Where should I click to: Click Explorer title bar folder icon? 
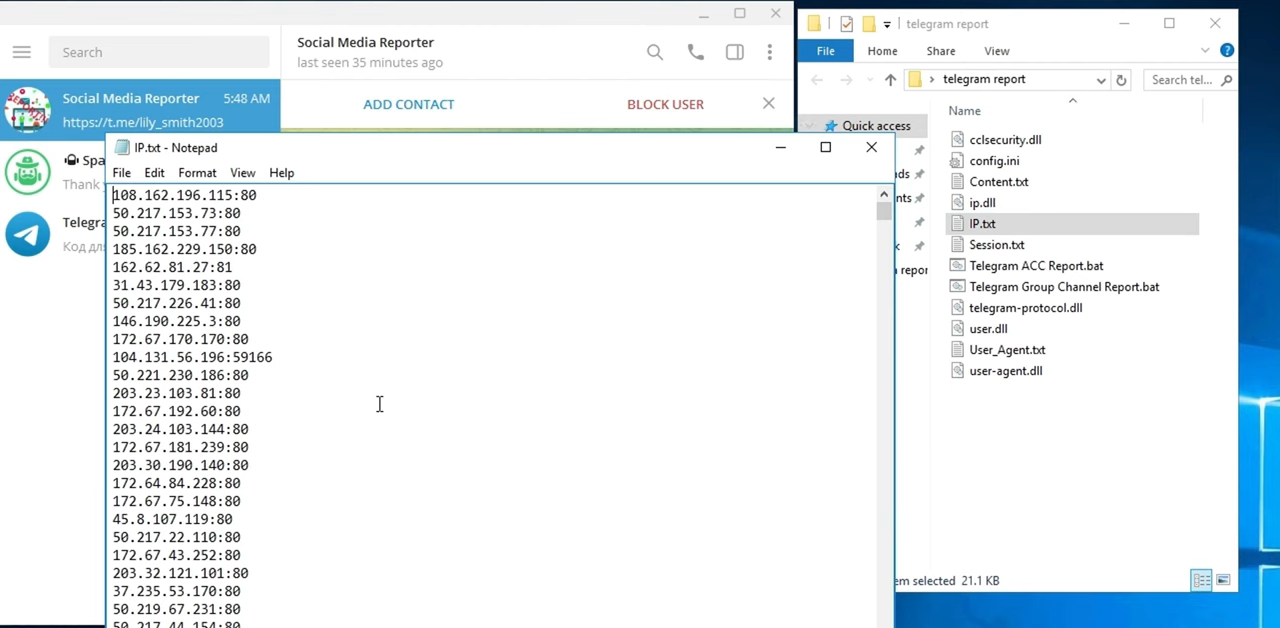pyautogui.click(x=814, y=24)
